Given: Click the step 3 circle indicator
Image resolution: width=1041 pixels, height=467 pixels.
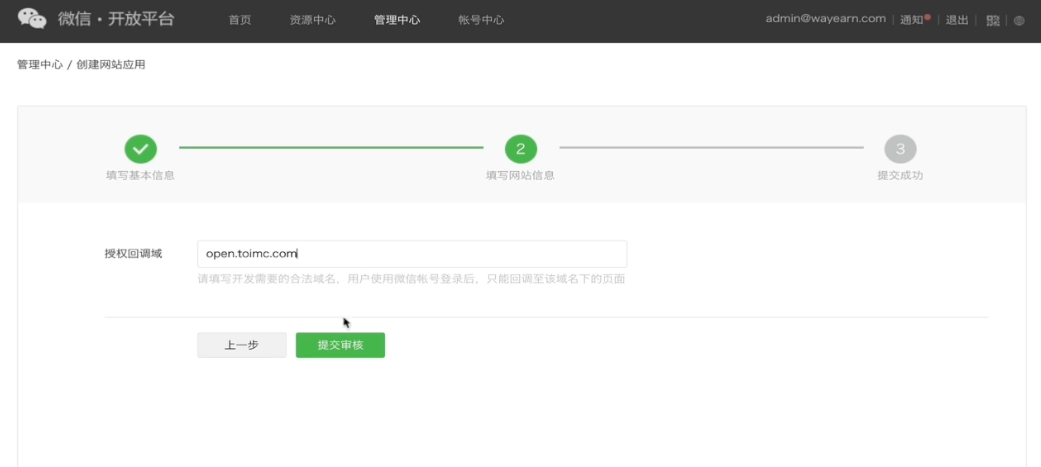Looking at the screenshot, I should [900, 149].
